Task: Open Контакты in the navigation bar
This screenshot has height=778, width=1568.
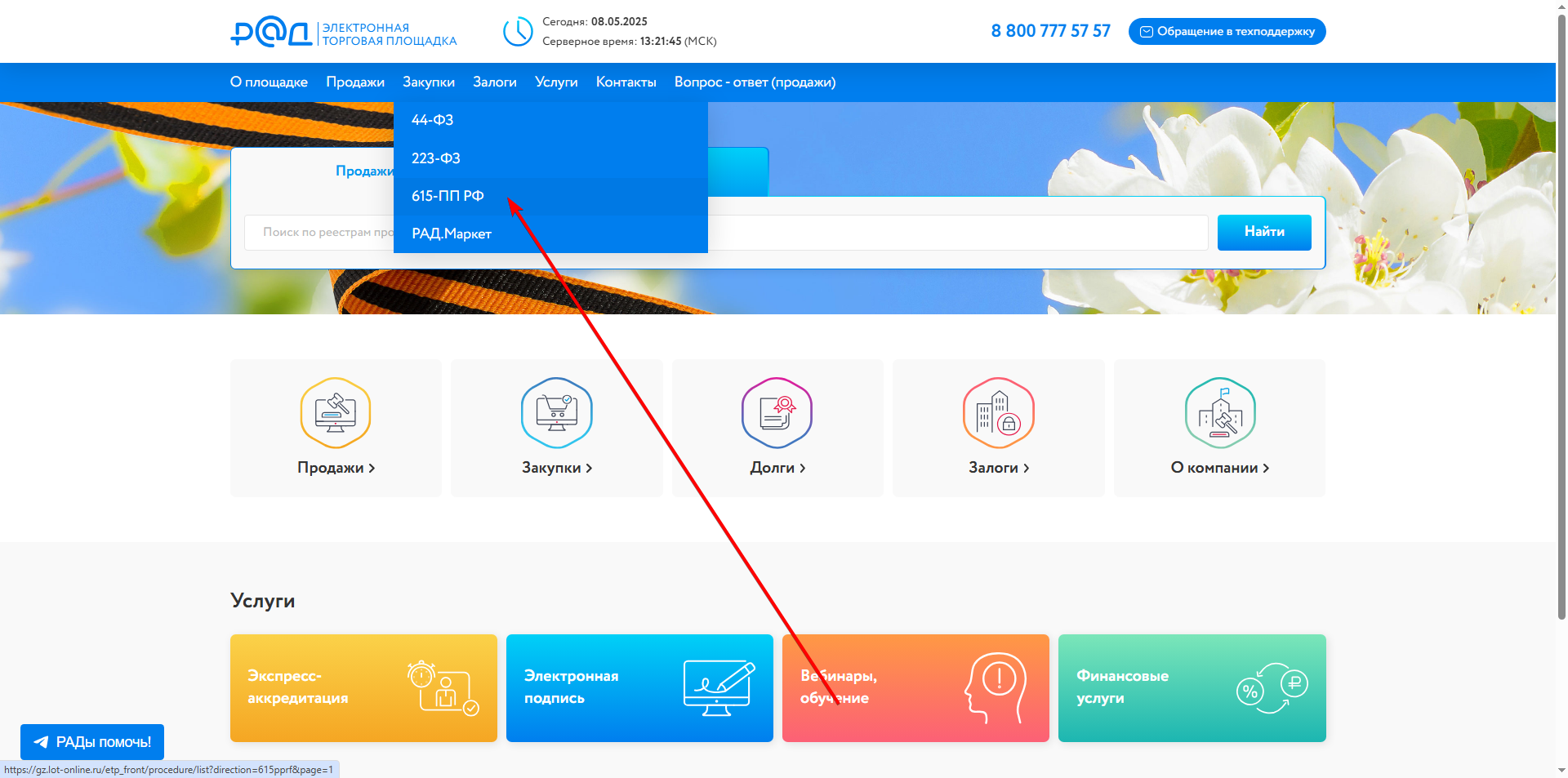Action: [626, 82]
